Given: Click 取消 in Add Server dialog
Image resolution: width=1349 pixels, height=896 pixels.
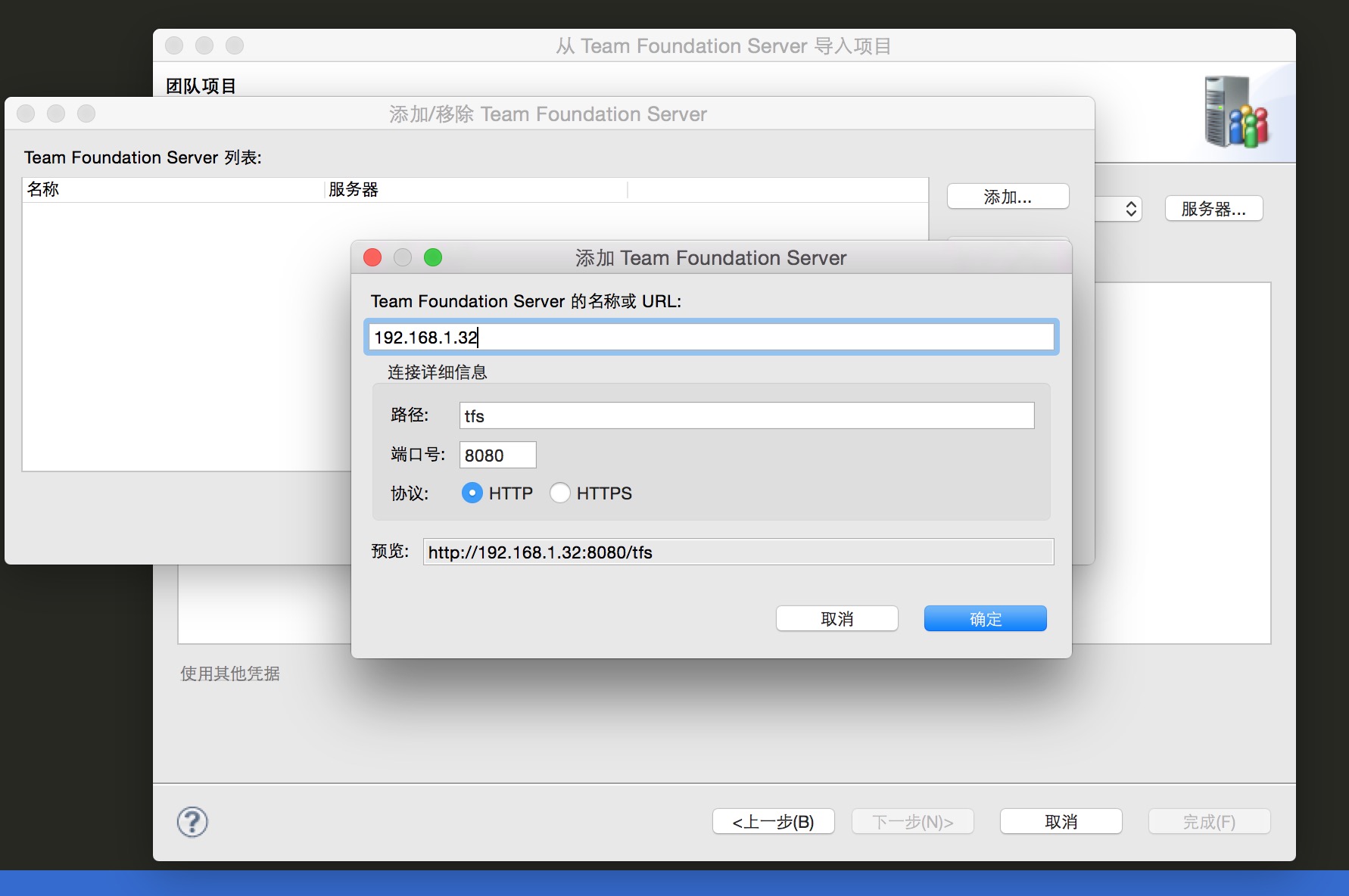Looking at the screenshot, I should pos(837,619).
